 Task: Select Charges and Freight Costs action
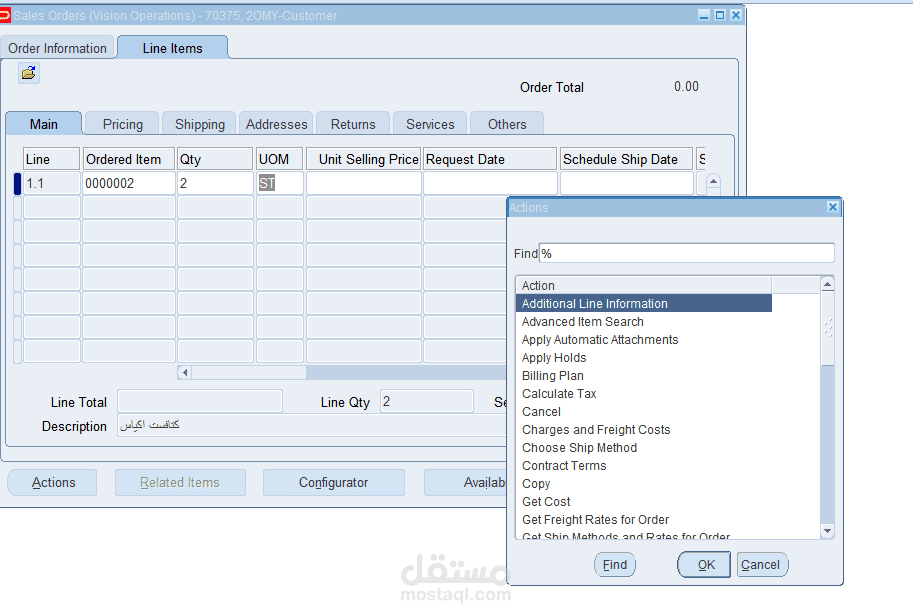pyautogui.click(x=643, y=430)
